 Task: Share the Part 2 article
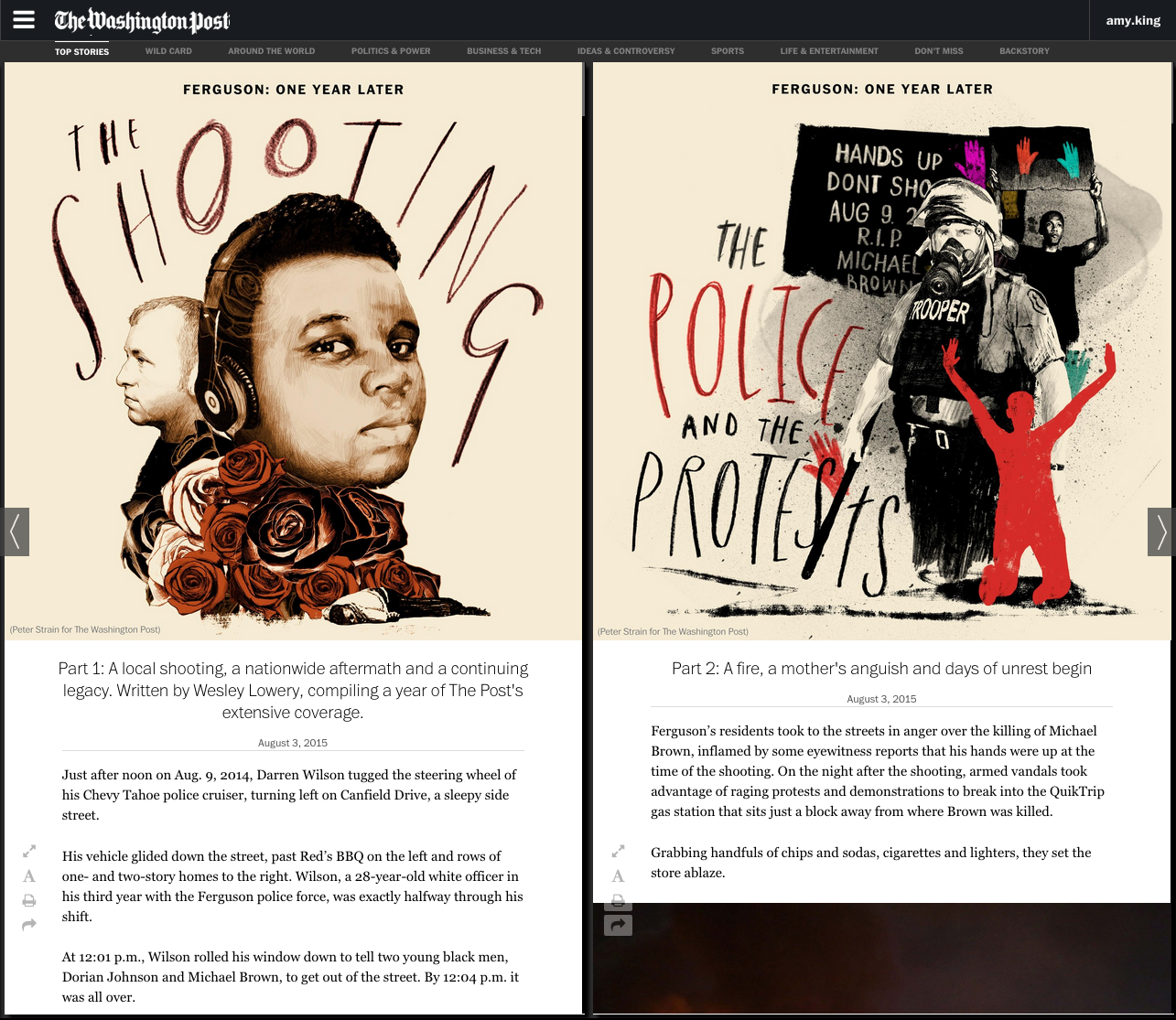click(x=618, y=926)
